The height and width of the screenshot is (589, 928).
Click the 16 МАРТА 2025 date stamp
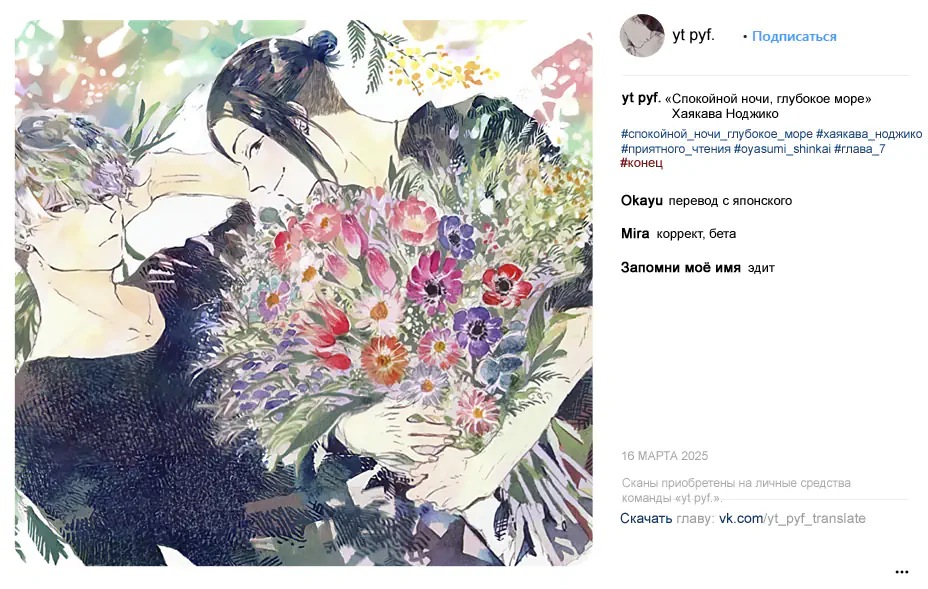(664, 456)
